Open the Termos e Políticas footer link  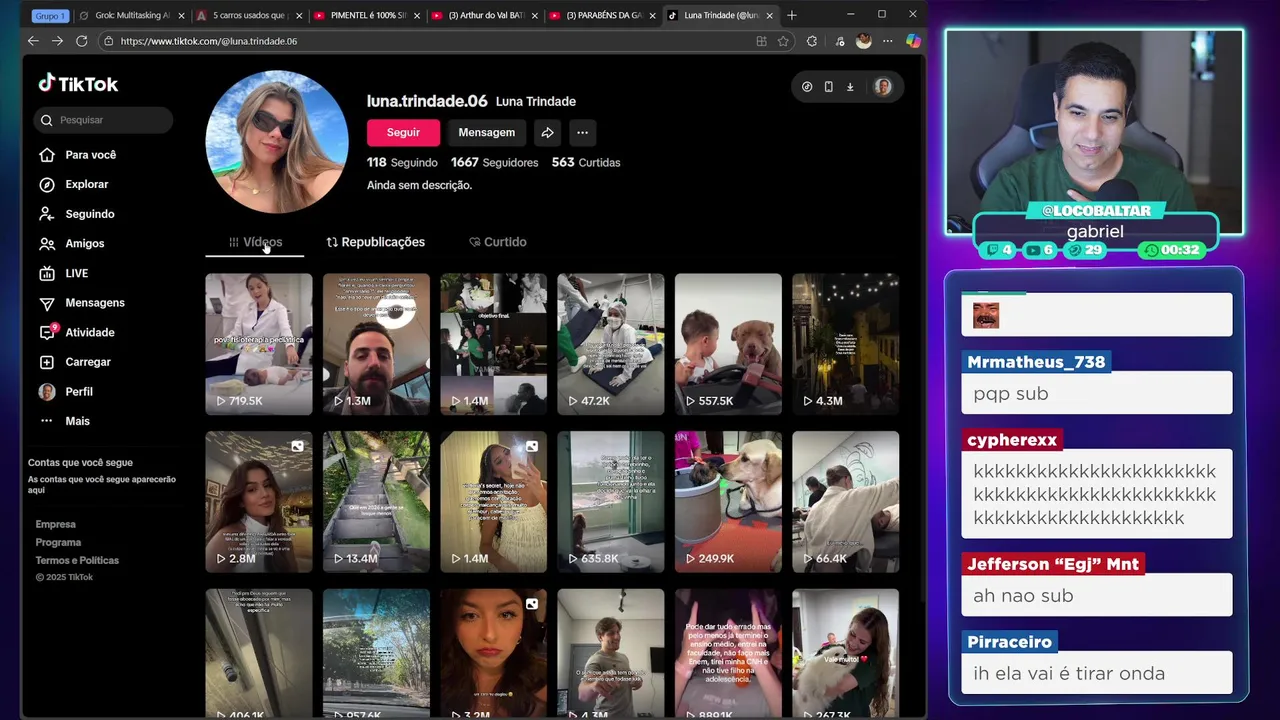[77, 560]
